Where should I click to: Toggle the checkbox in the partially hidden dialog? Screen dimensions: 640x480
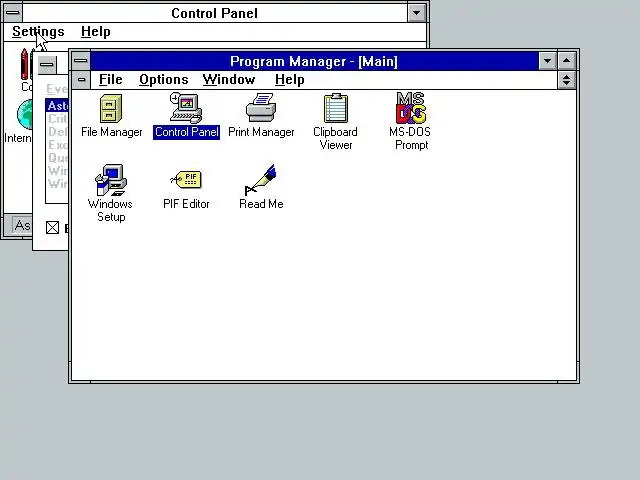coord(52,227)
